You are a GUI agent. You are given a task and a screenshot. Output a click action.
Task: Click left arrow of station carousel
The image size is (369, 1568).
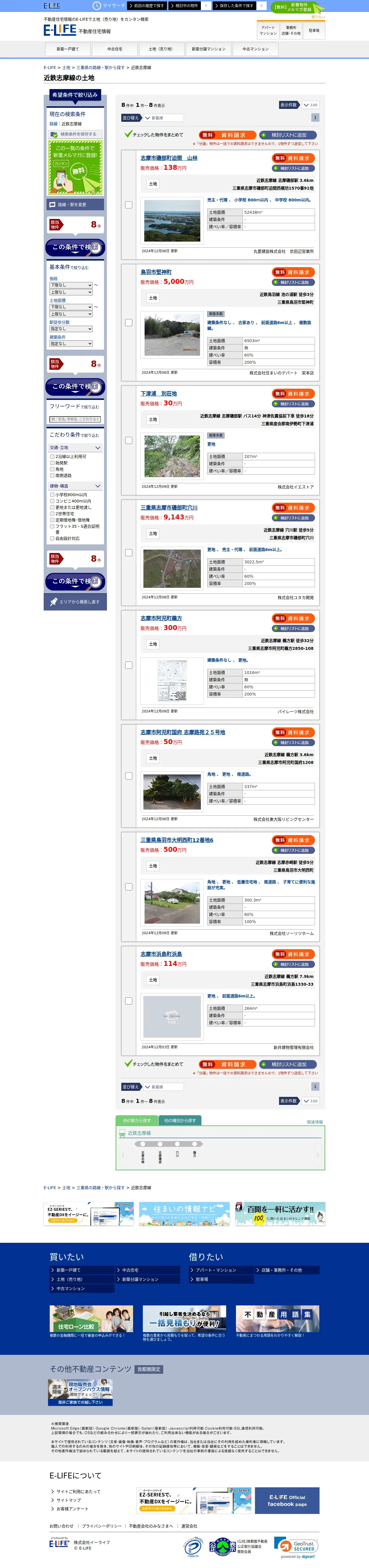[x=124, y=1154]
